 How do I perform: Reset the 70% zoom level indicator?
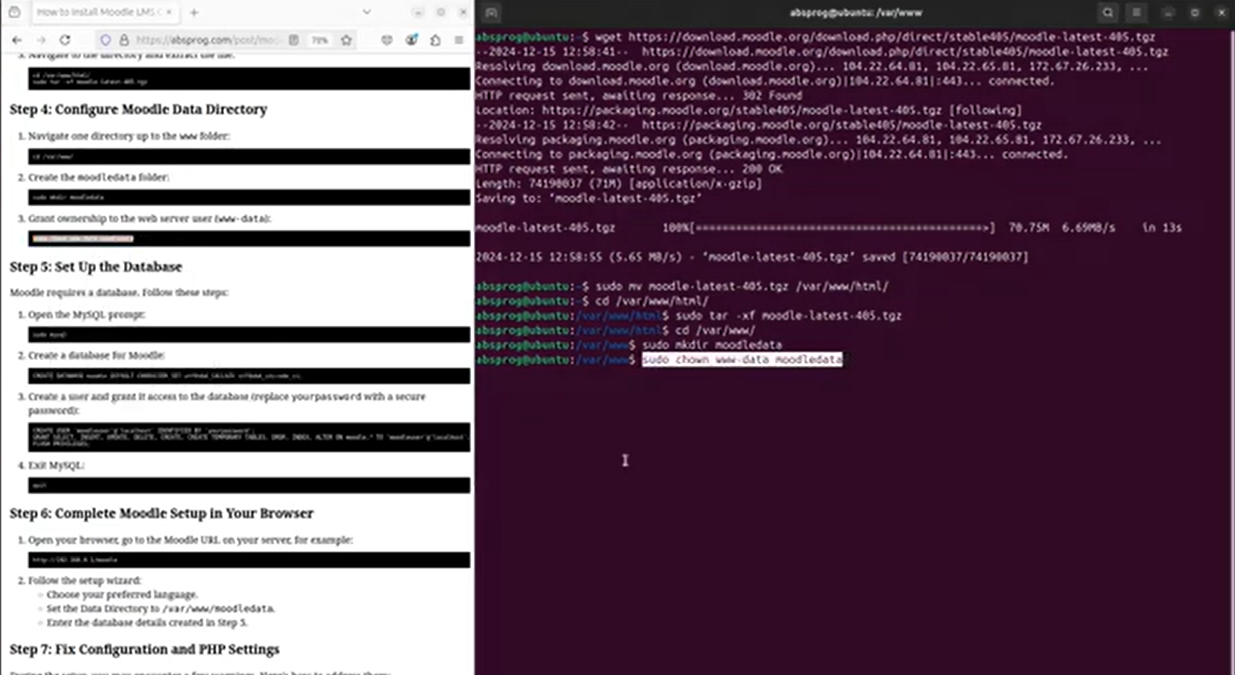coord(319,40)
